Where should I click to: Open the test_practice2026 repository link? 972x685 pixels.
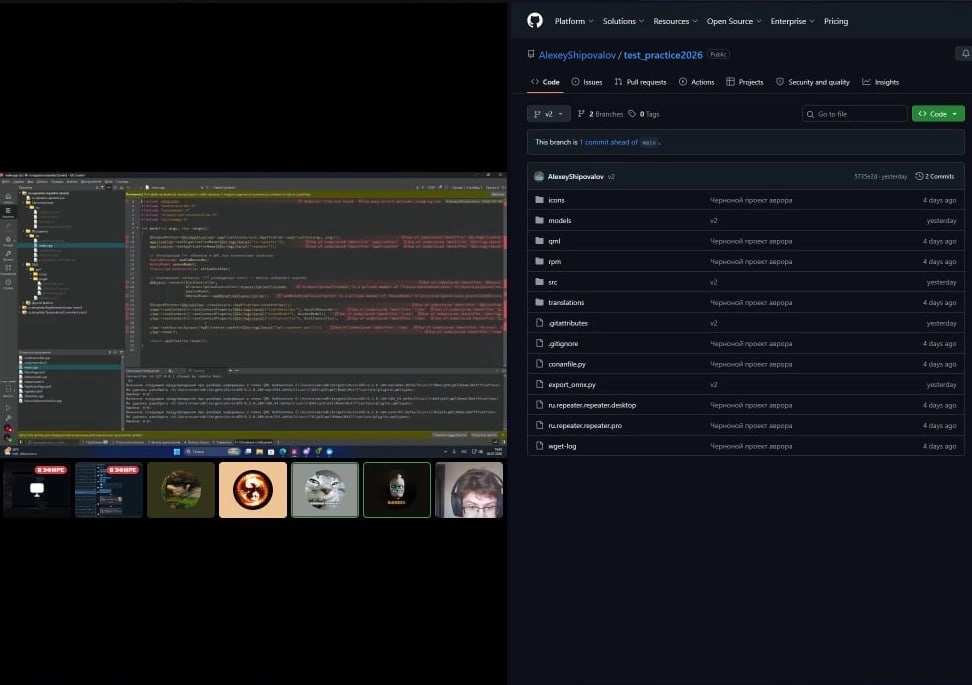point(663,55)
